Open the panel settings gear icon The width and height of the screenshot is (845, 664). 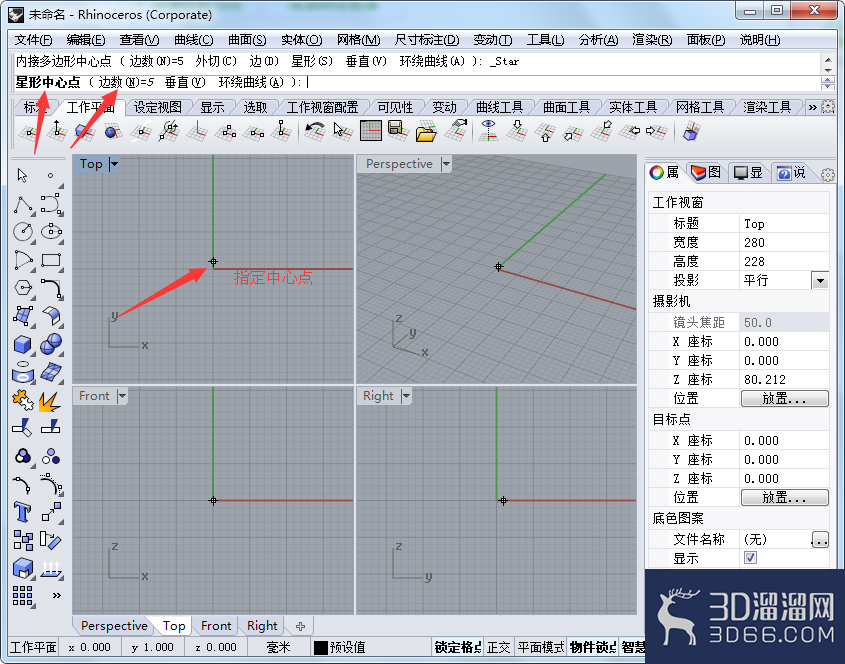pos(828,175)
